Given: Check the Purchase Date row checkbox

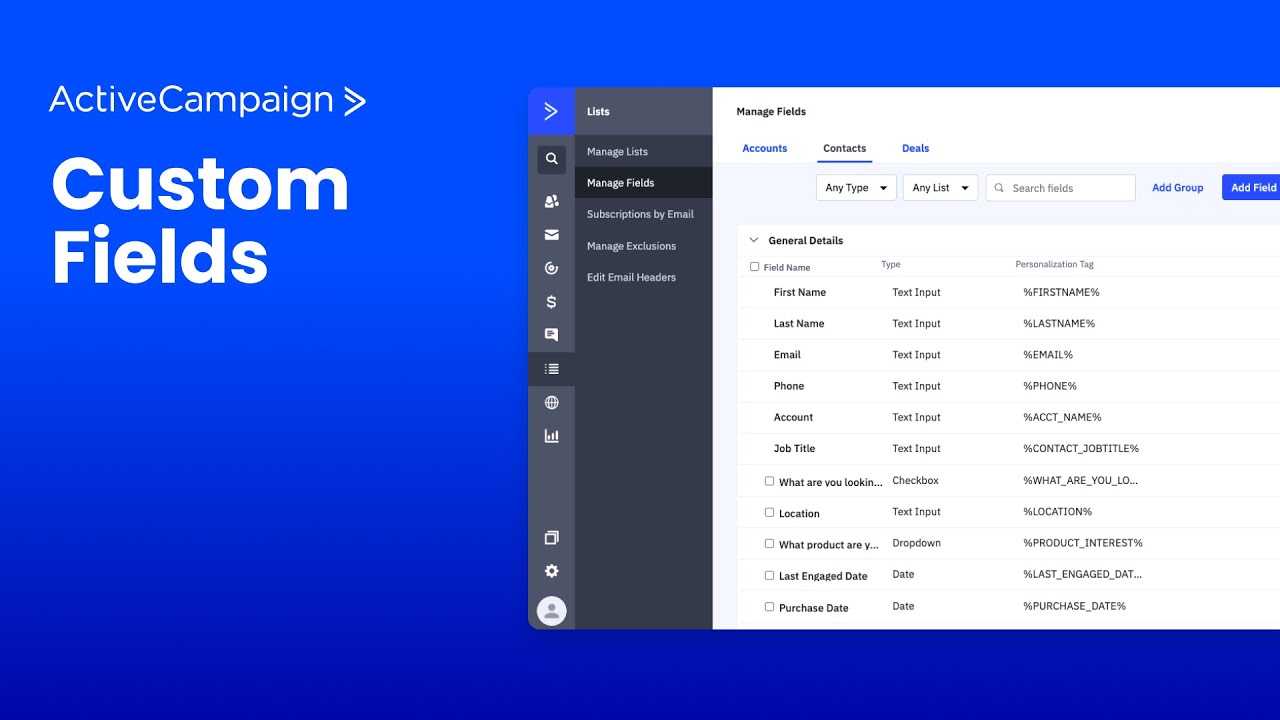Looking at the screenshot, I should click(769, 607).
